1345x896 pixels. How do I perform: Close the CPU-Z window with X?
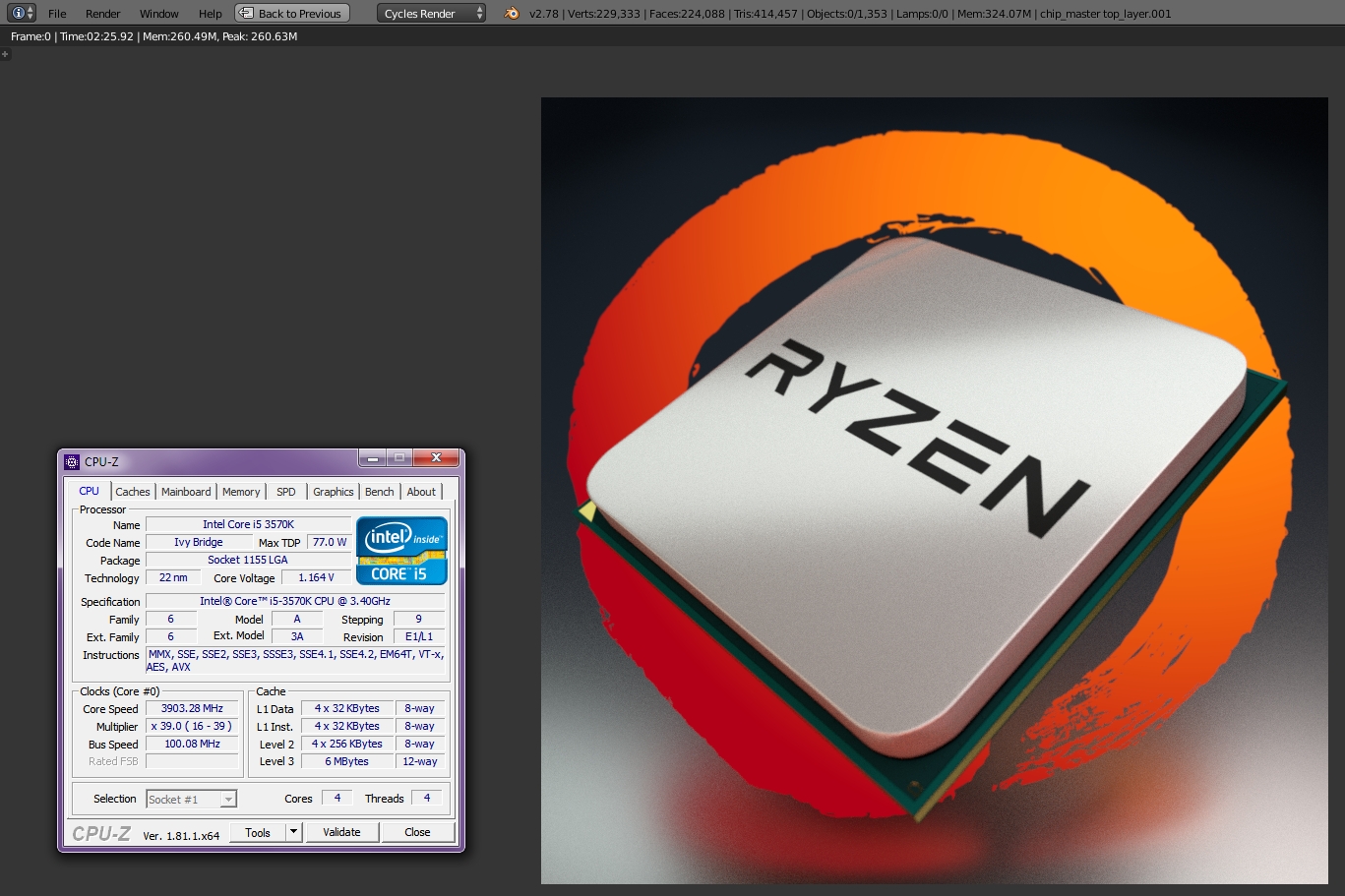436,458
